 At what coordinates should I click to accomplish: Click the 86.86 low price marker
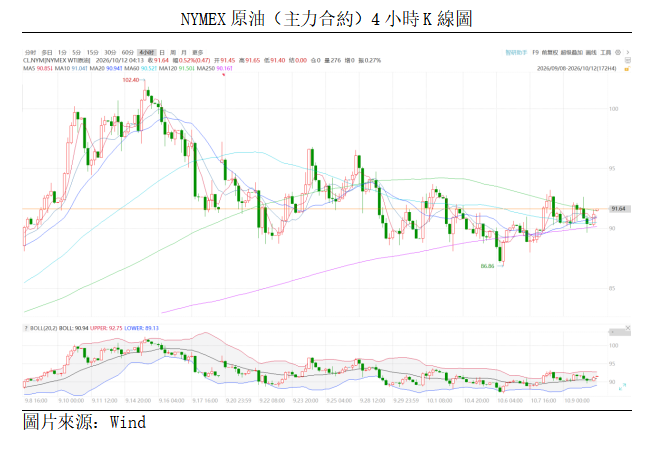tap(487, 266)
